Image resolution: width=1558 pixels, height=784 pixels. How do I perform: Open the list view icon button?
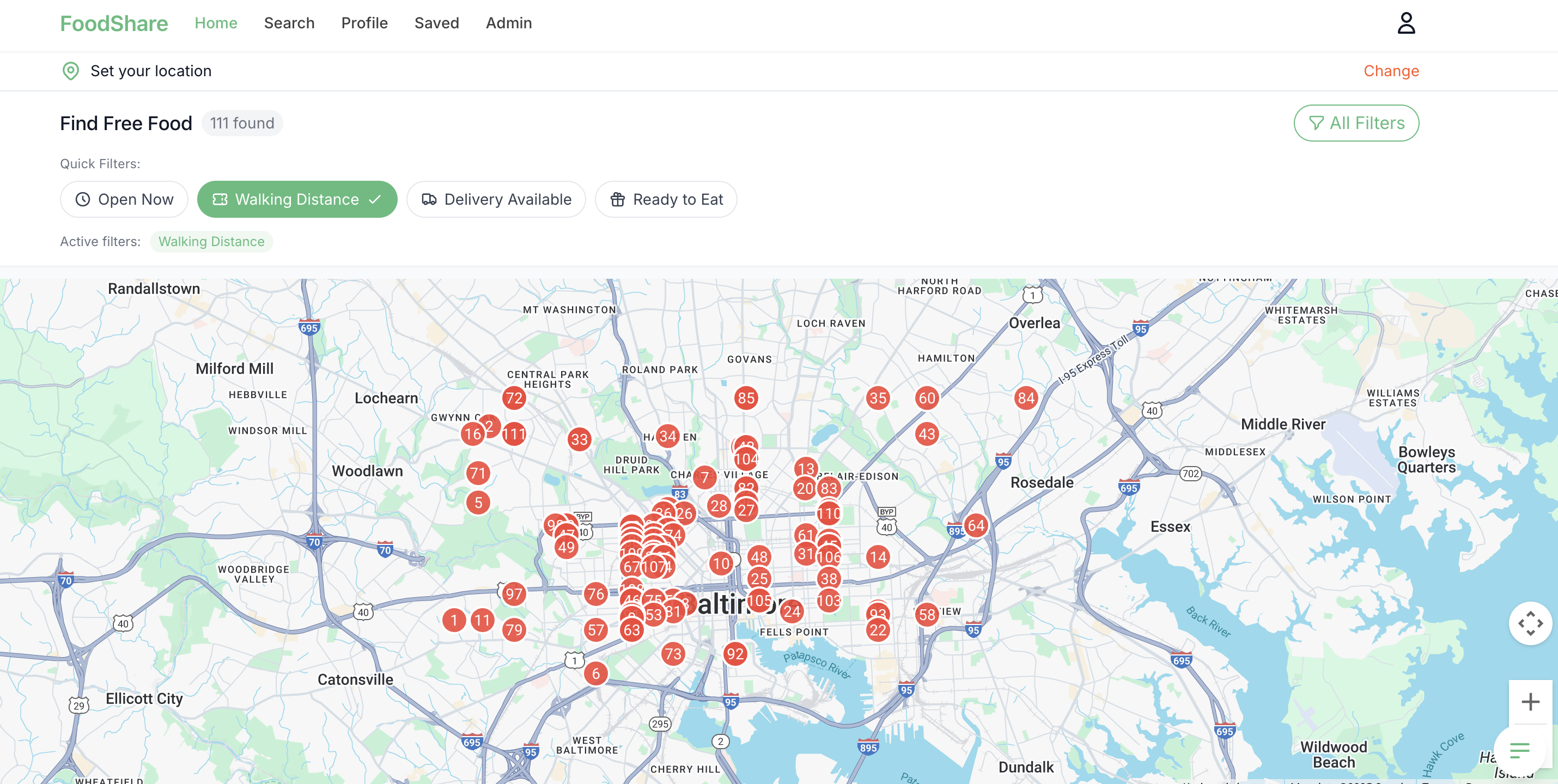[x=1519, y=750]
